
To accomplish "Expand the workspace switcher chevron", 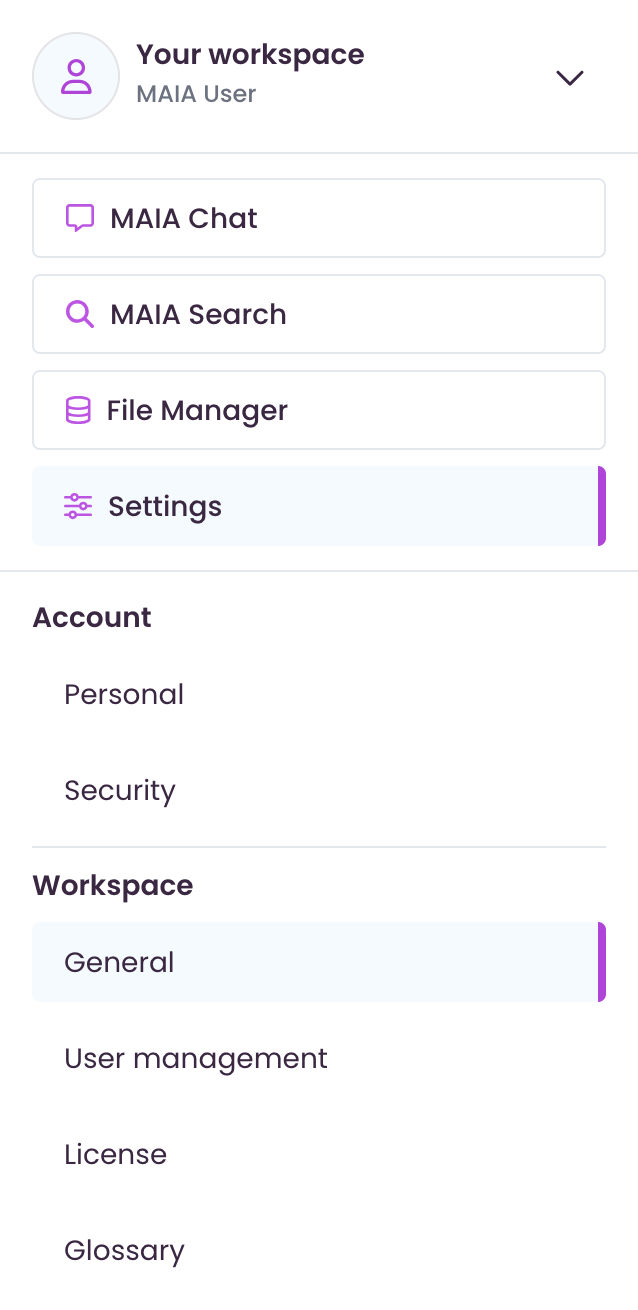I will tap(570, 78).
